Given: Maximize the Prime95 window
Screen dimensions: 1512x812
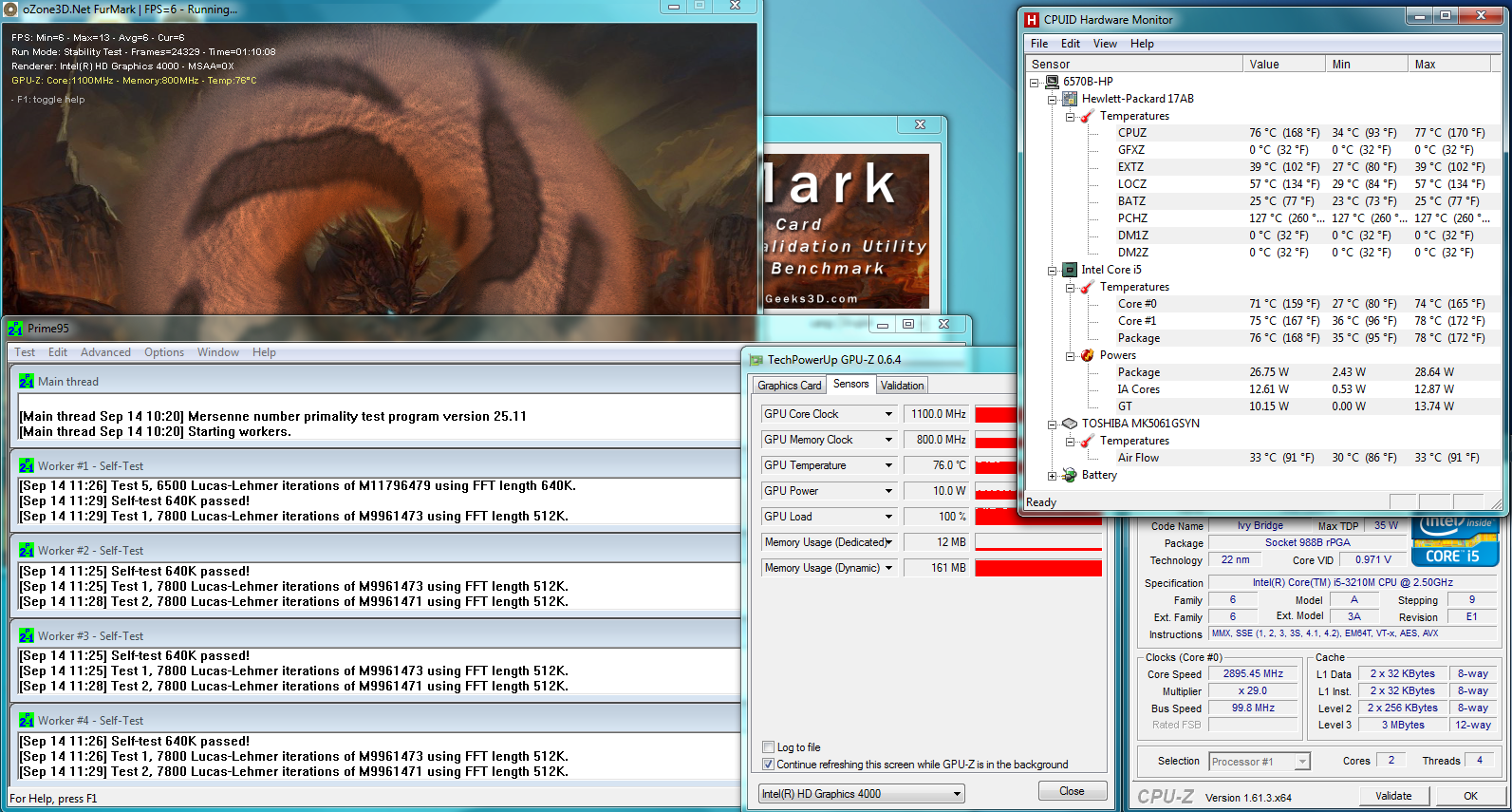Looking at the screenshot, I should point(908,325).
